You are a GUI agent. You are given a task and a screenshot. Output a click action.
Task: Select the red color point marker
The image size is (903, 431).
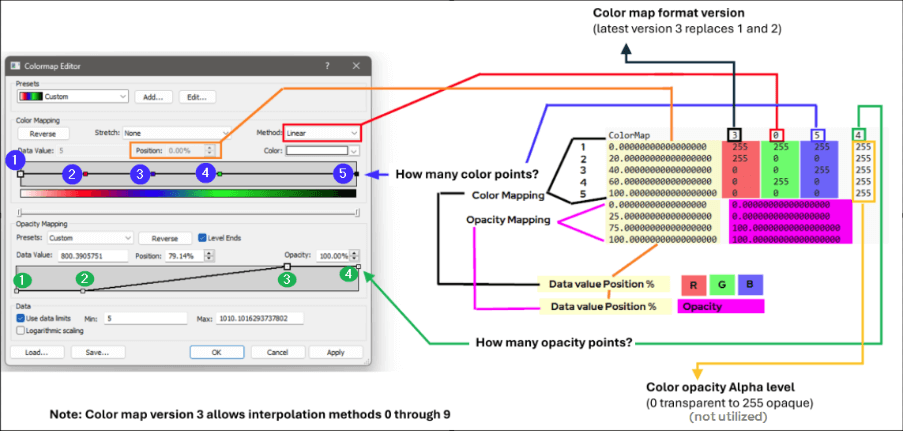click(x=85, y=174)
